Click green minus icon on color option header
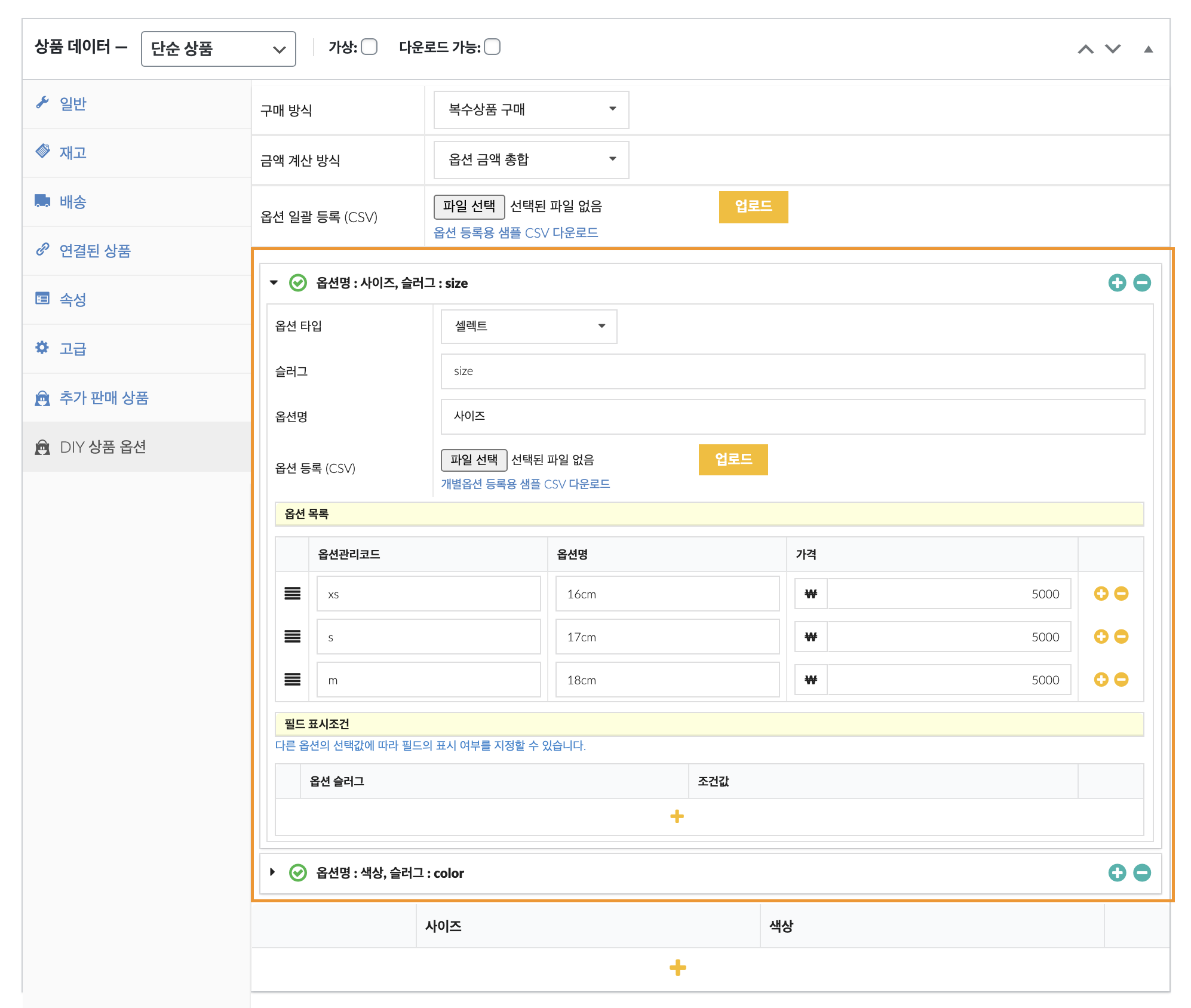1191x1008 pixels. (1141, 872)
